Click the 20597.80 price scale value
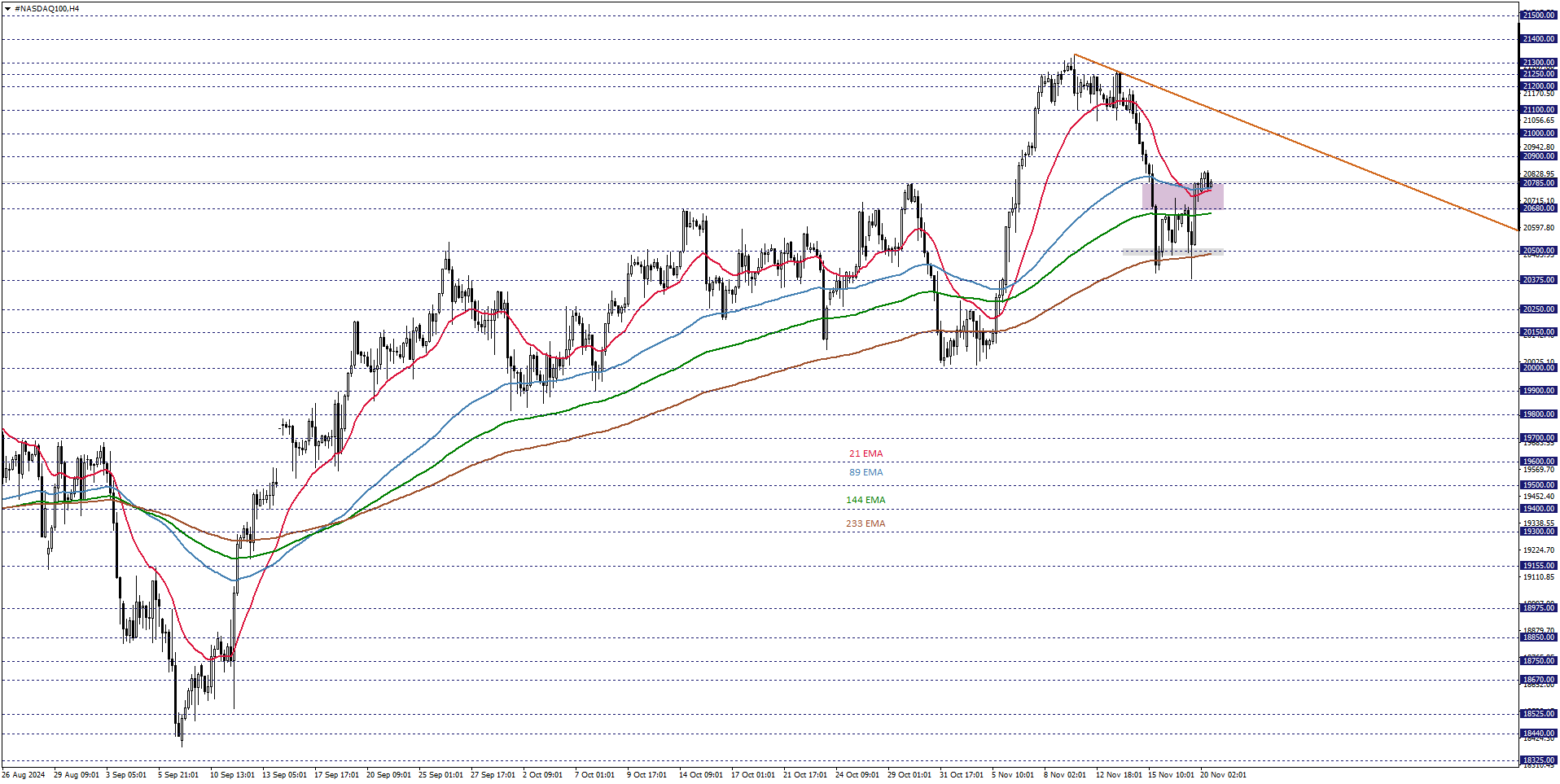Image resolution: width=1560 pixels, height=784 pixels. (x=1539, y=228)
